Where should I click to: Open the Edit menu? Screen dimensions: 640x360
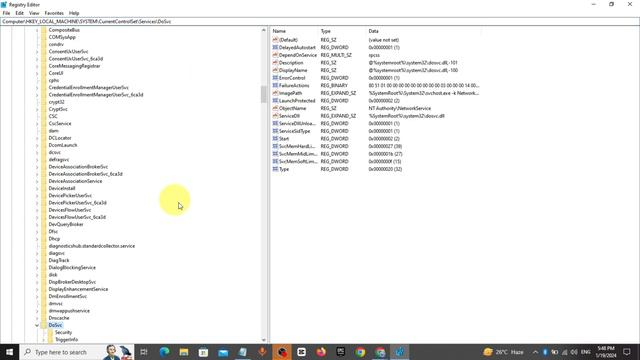[19, 13]
